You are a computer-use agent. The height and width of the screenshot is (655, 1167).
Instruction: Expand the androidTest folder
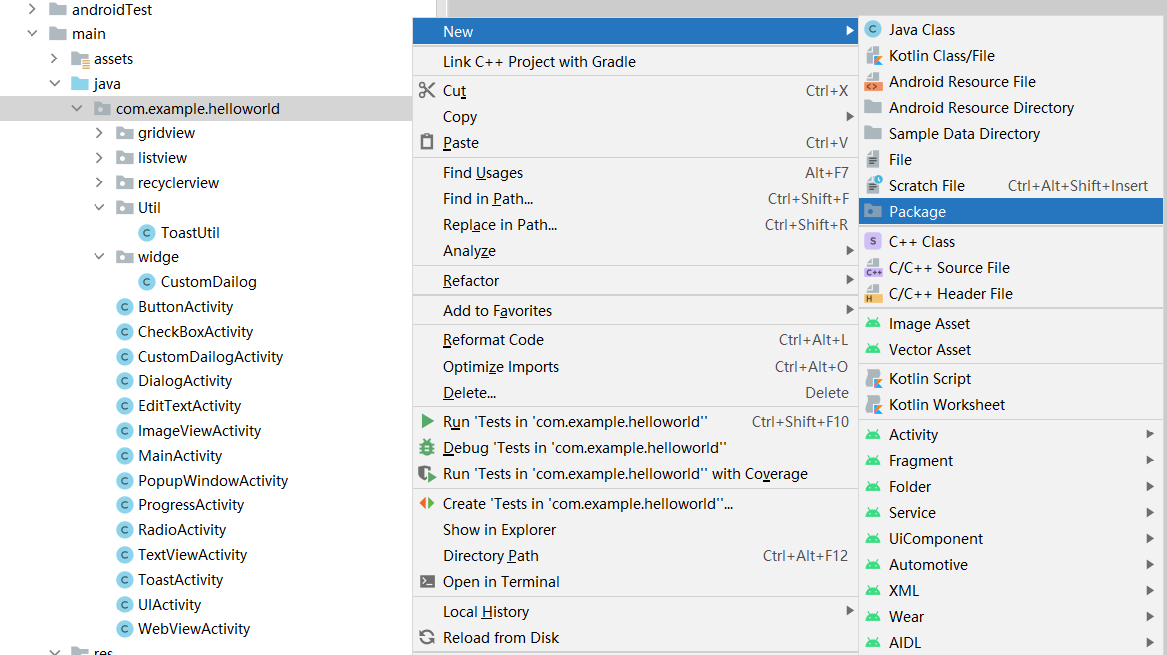click(x=33, y=10)
